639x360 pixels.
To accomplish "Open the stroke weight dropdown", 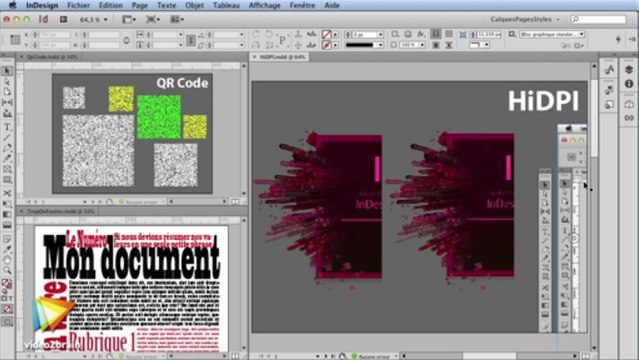I will [x=381, y=35].
